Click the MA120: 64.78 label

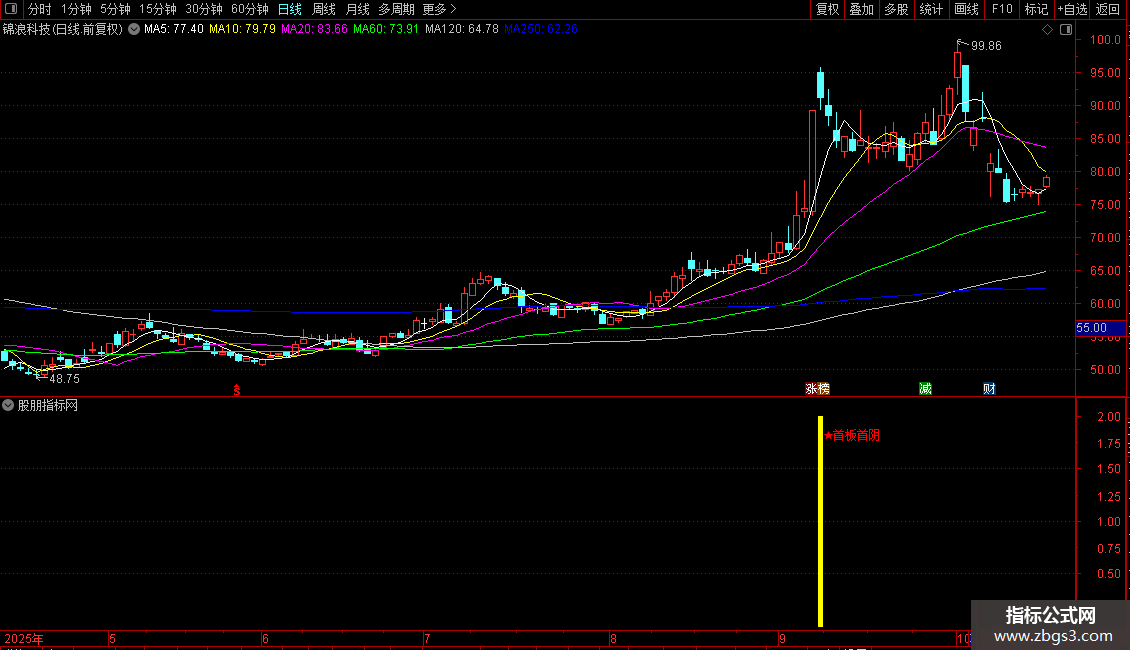click(461, 29)
